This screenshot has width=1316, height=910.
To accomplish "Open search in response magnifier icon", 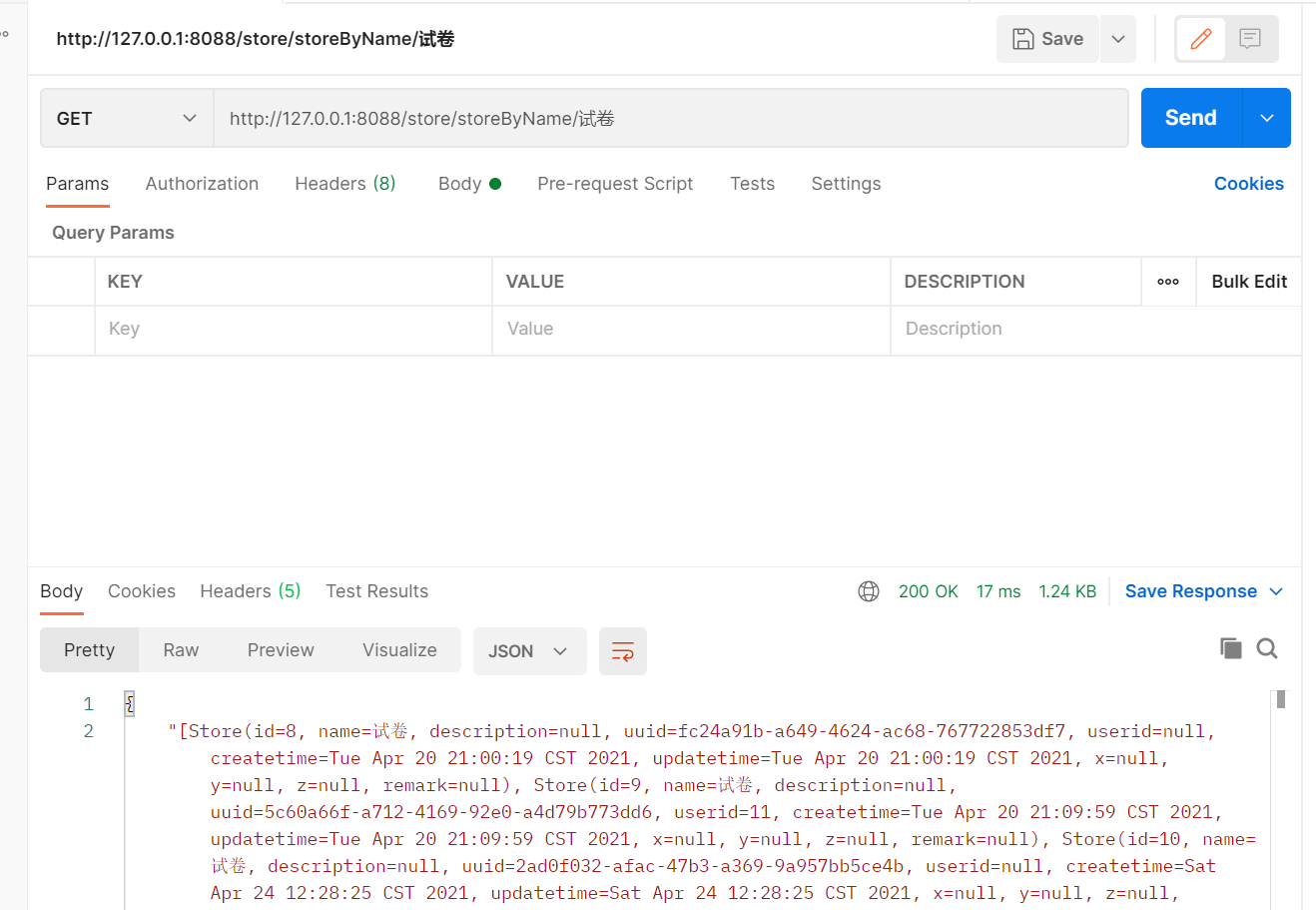I will tap(1267, 649).
